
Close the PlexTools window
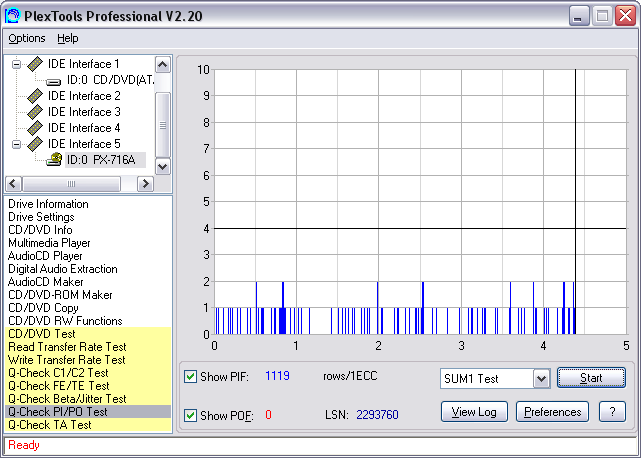(625, 16)
